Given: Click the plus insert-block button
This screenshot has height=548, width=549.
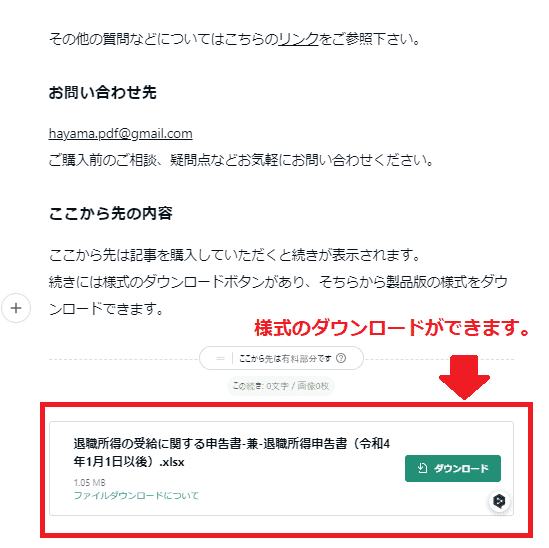Looking at the screenshot, I should click(16, 308).
